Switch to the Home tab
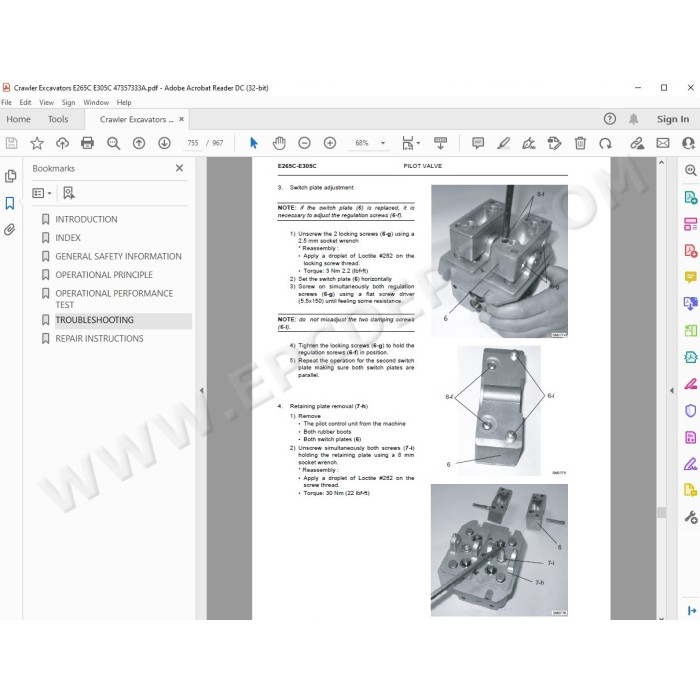This screenshot has width=700, height=700. pos(18,119)
